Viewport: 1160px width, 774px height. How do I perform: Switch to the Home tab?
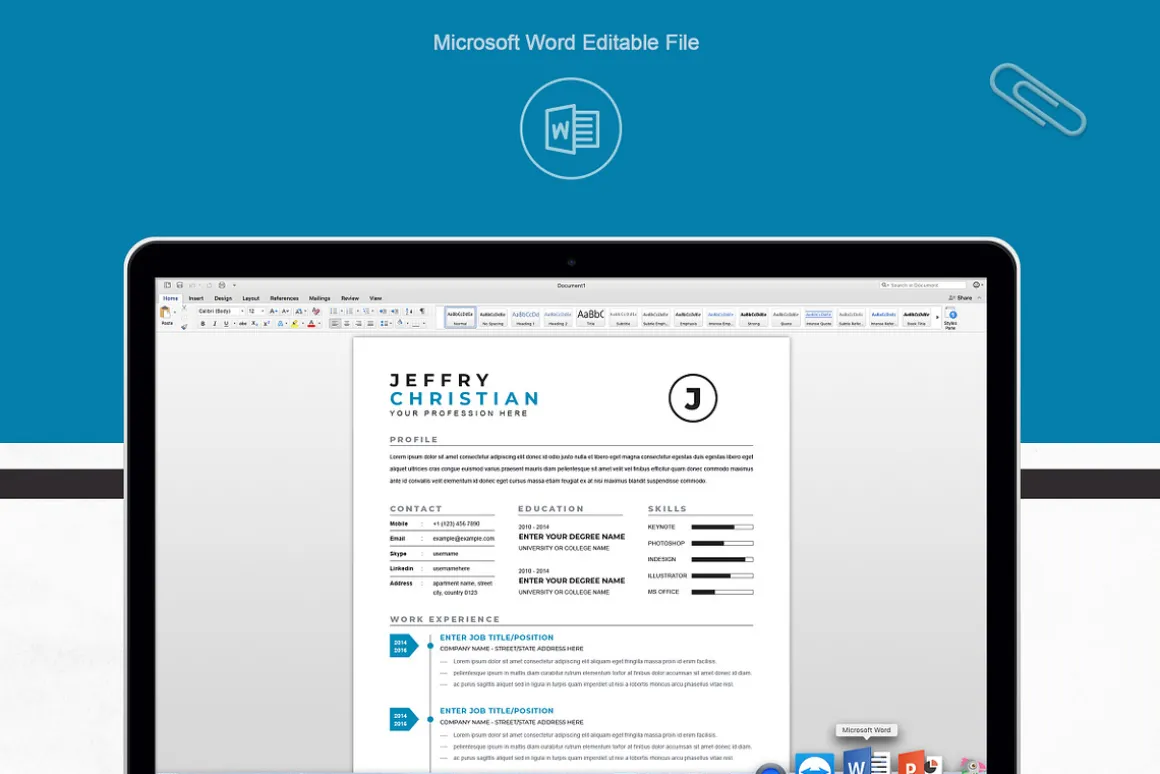click(x=170, y=298)
